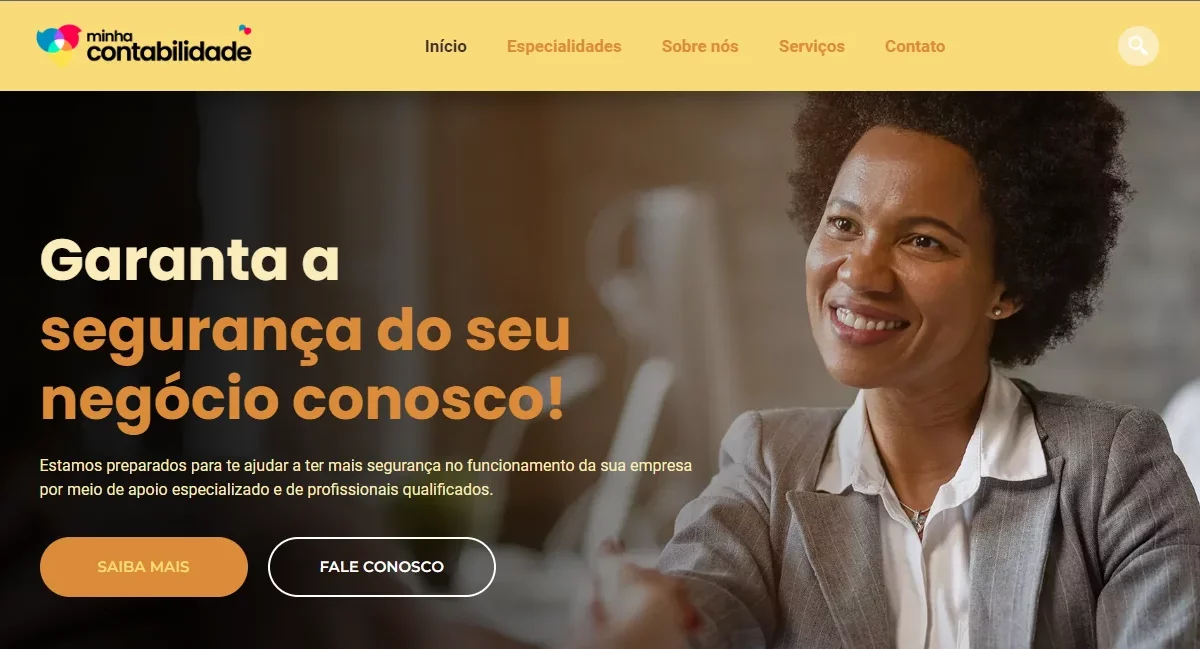Screen dimensions: 1200x649
Task: Open the Serviços navigation link
Action: 812,46
